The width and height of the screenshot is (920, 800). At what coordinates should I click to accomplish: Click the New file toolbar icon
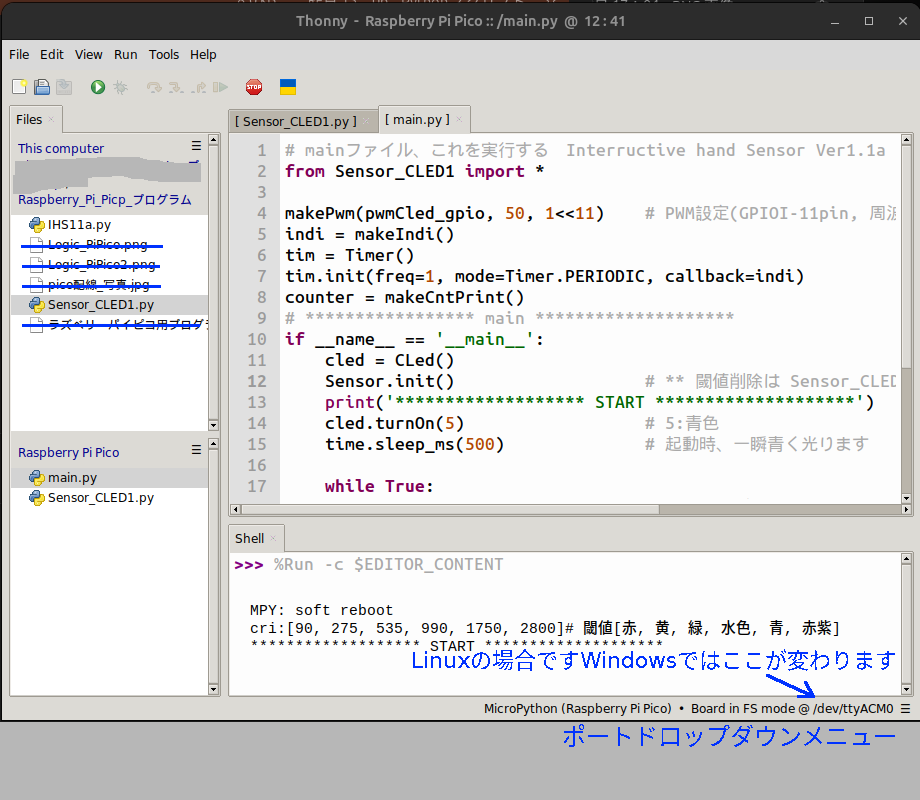point(20,87)
